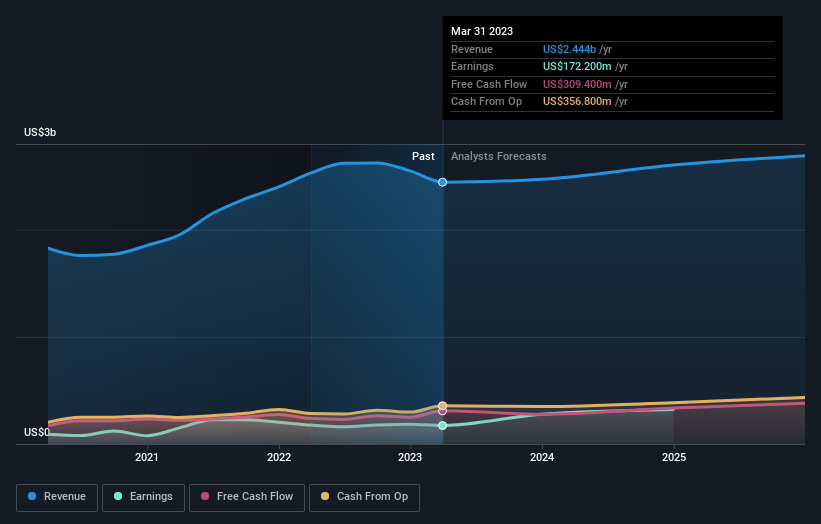Image resolution: width=821 pixels, height=524 pixels.
Task: Click the US$356.800m cash from op value
Action: point(577,102)
